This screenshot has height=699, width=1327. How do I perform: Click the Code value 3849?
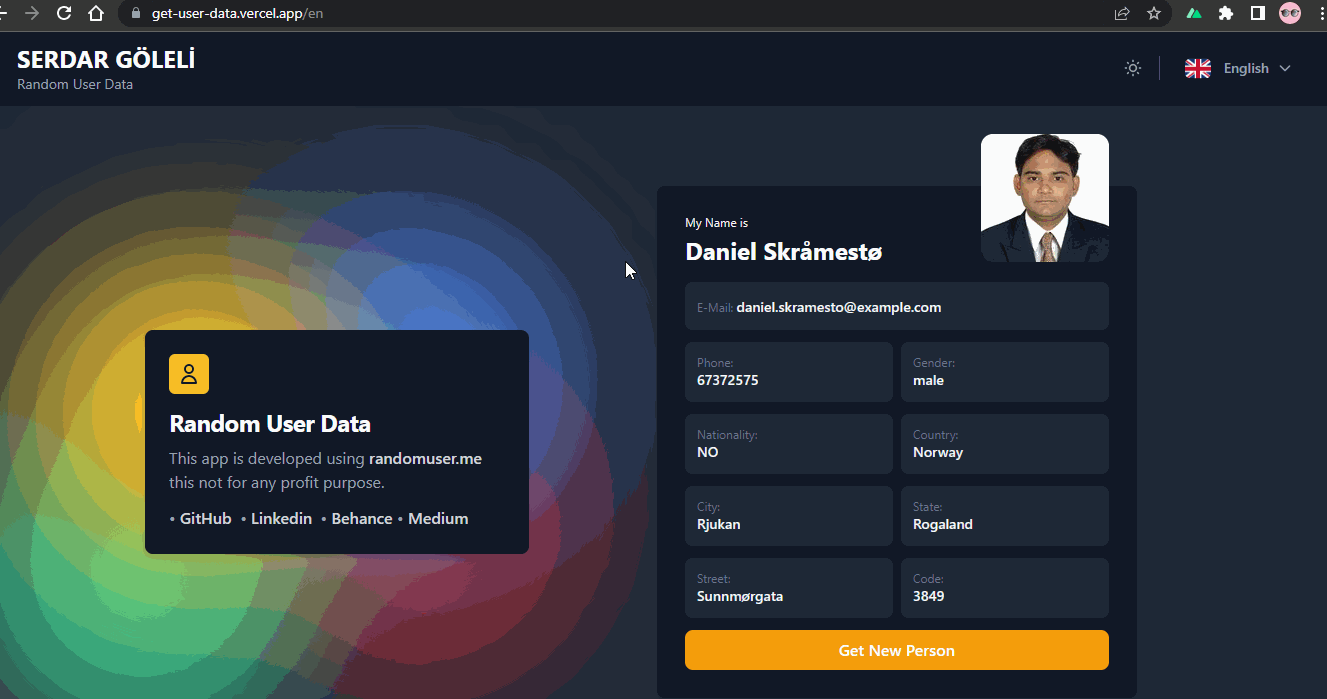click(x=929, y=596)
